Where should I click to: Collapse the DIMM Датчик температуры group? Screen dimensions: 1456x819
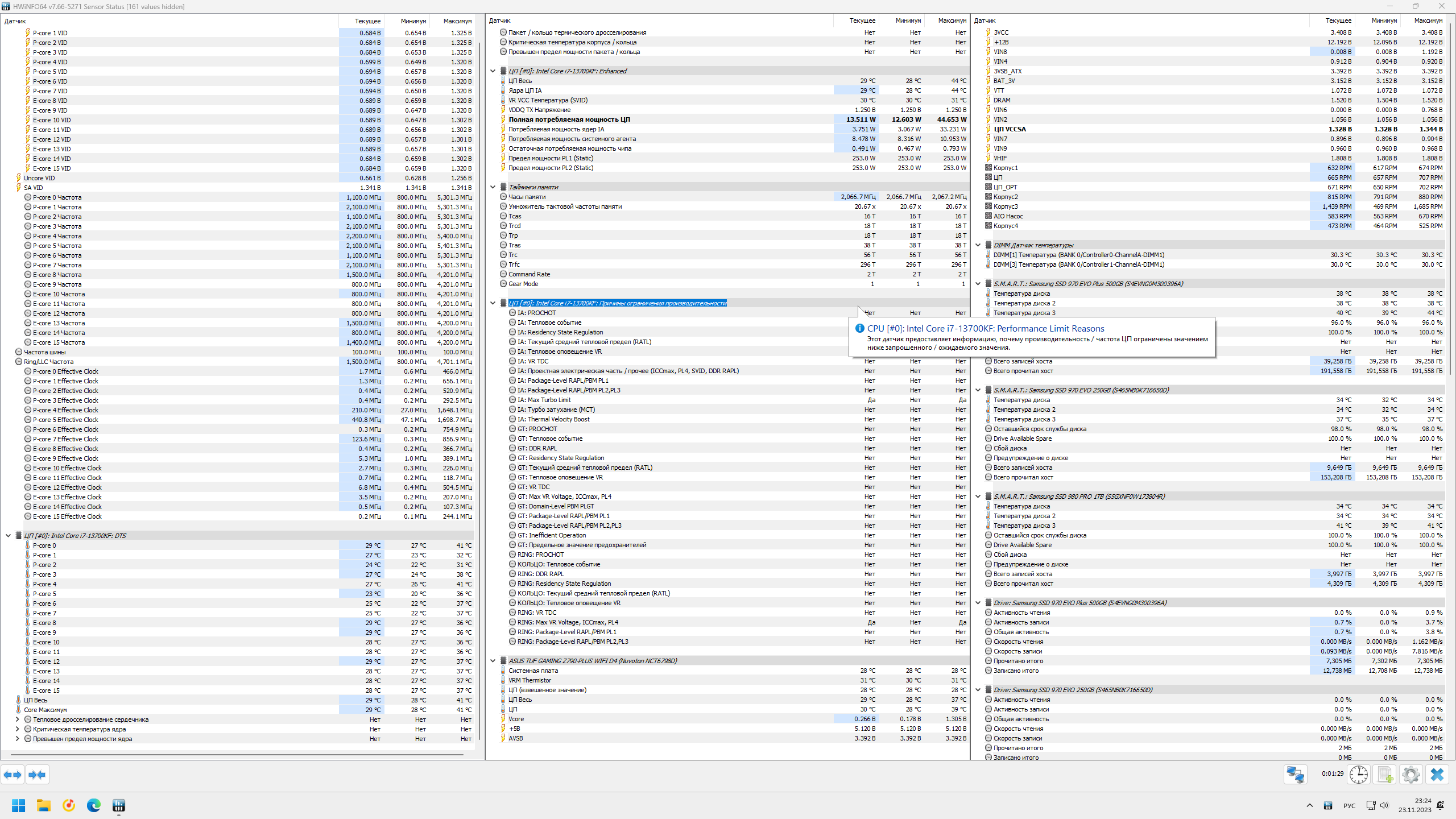[x=978, y=245]
